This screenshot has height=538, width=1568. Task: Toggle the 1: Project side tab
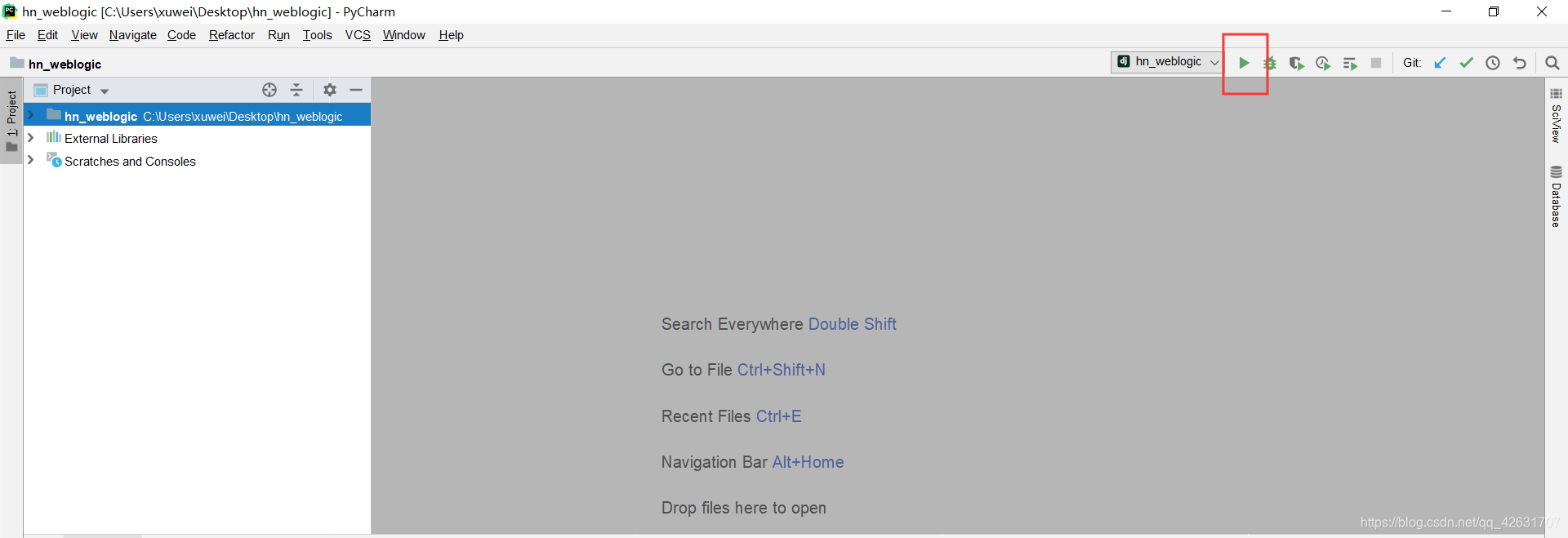click(x=11, y=121)
